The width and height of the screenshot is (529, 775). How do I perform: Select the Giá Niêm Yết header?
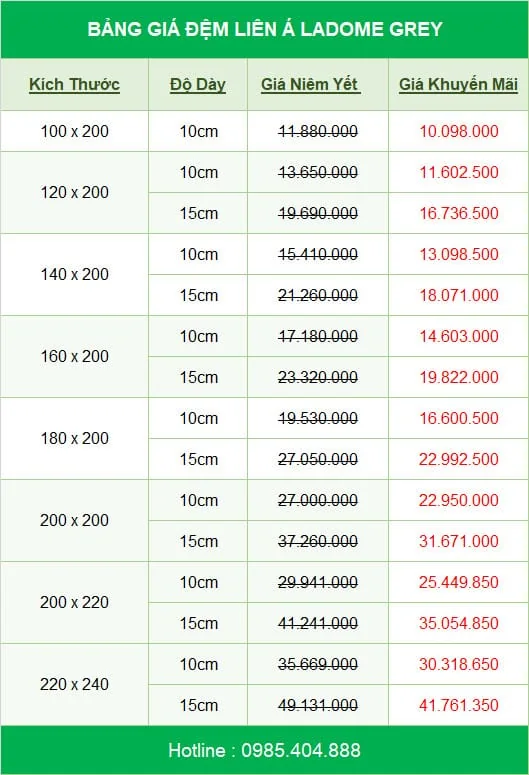tap(310, 85)
